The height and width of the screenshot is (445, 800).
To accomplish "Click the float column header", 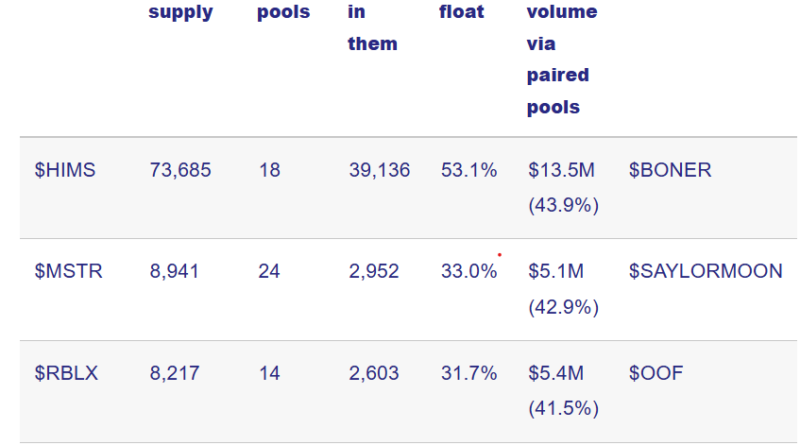I will 461,11.
